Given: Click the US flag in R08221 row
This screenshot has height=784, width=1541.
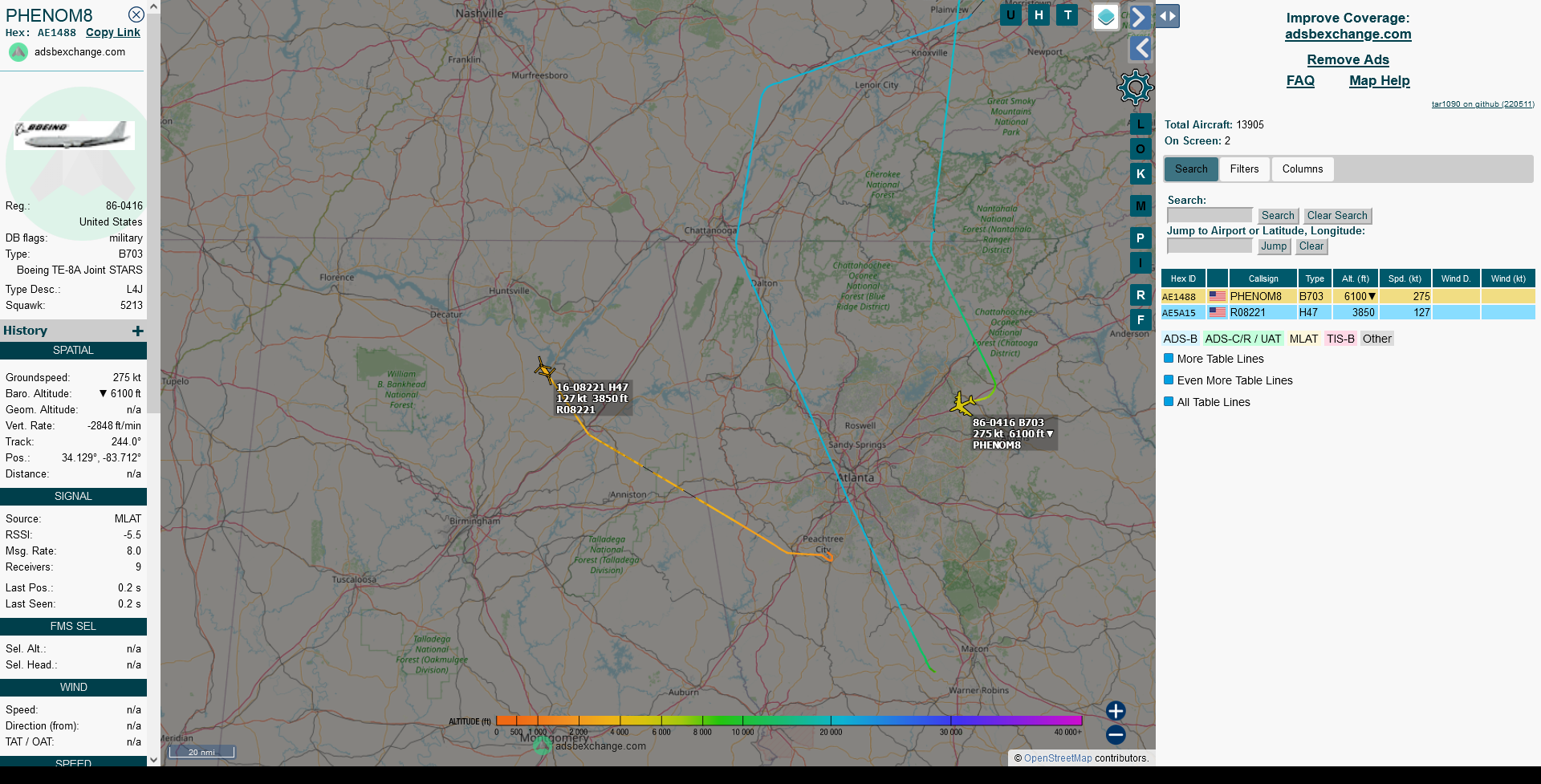Looking at the screenshot, I should click(x=1218, y=312).
